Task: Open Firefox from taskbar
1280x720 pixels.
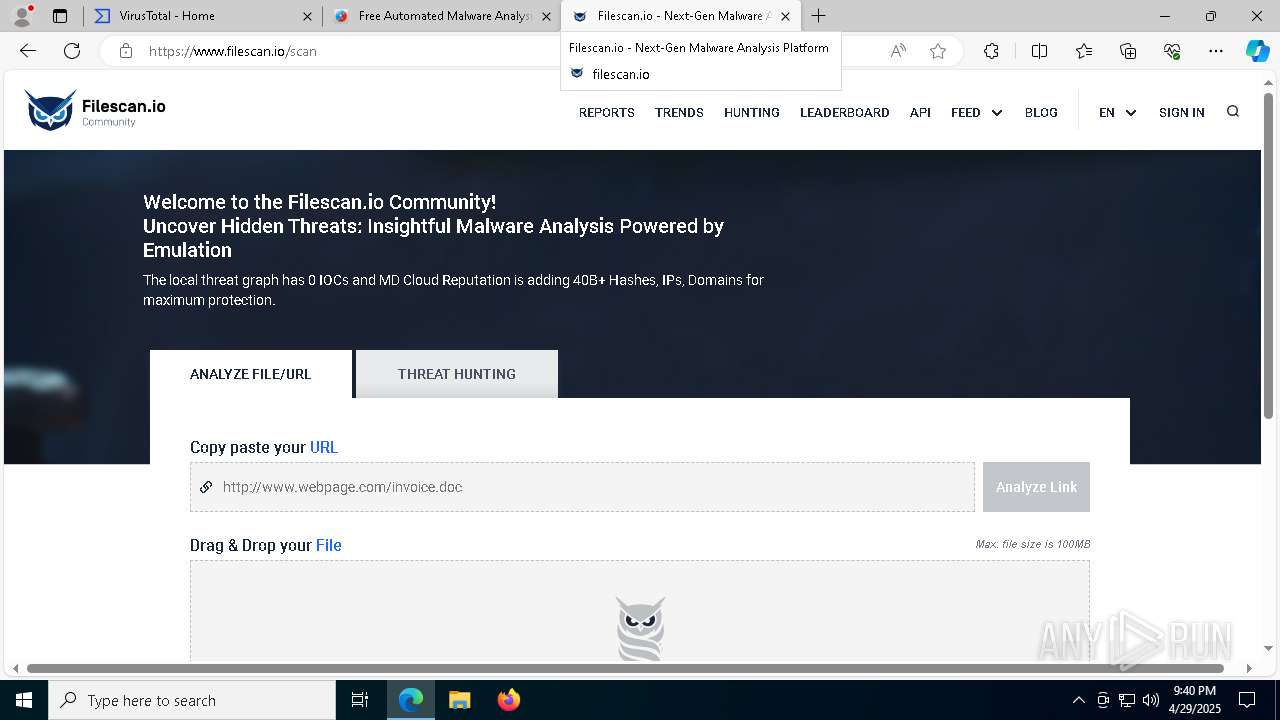Action: point(508,700)
